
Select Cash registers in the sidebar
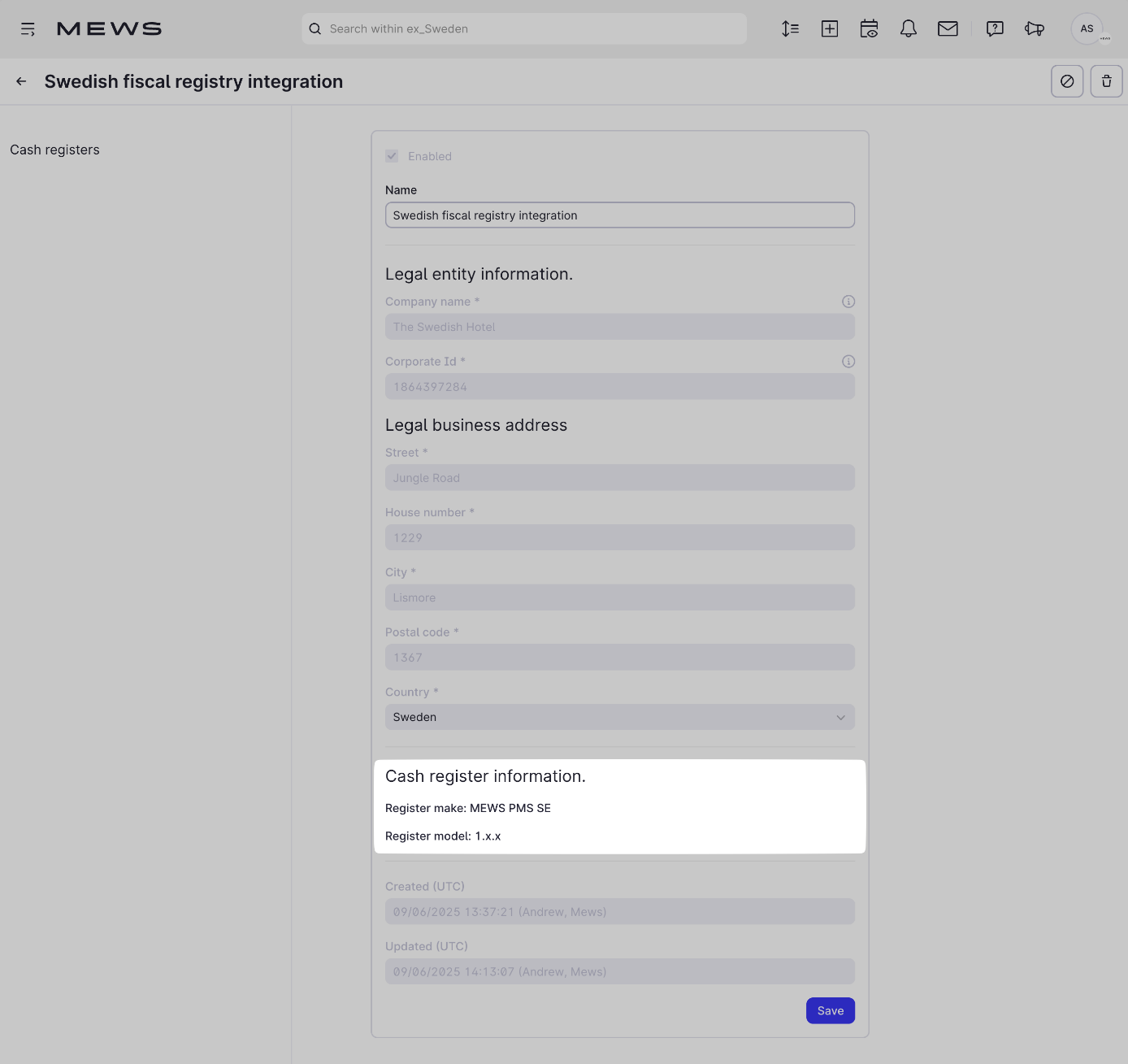tap(54, 150)
